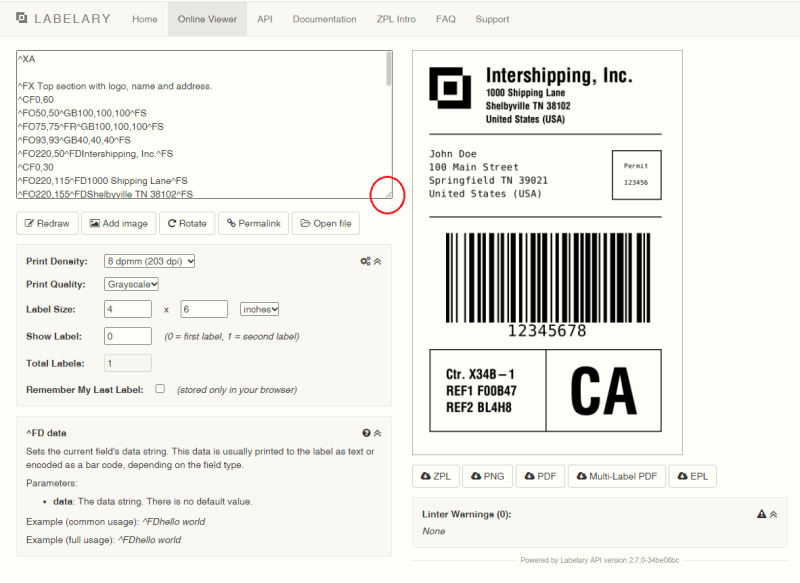The width and height of the screenshot is (800, 583).
Task: Open the API page
Action: coord(265,19)
